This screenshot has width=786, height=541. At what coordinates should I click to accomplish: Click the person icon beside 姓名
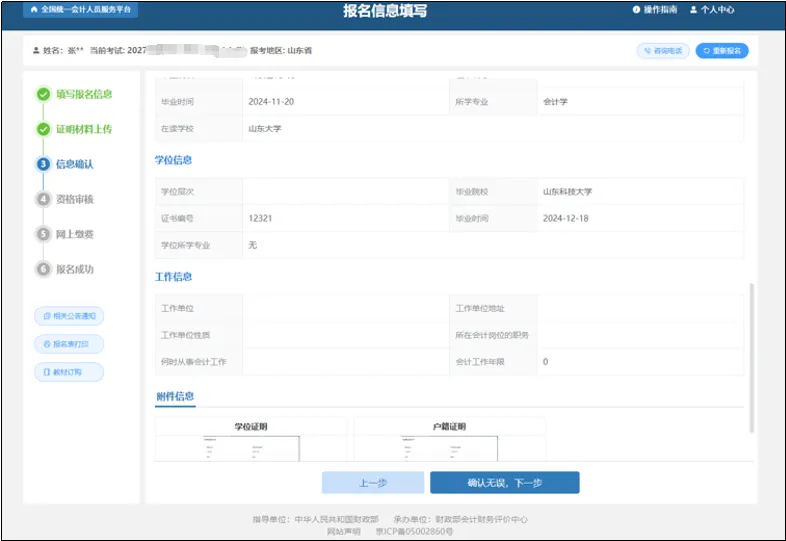(36, 51)
